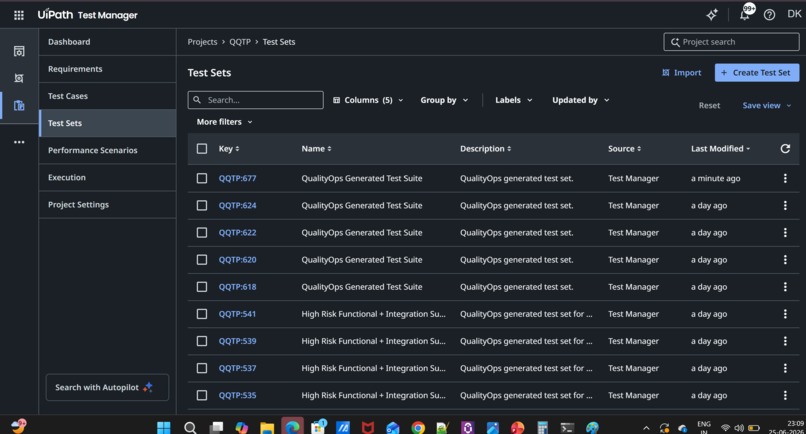Expand More filters
This screenshot has height=434, width=806.
click(225, 122)
